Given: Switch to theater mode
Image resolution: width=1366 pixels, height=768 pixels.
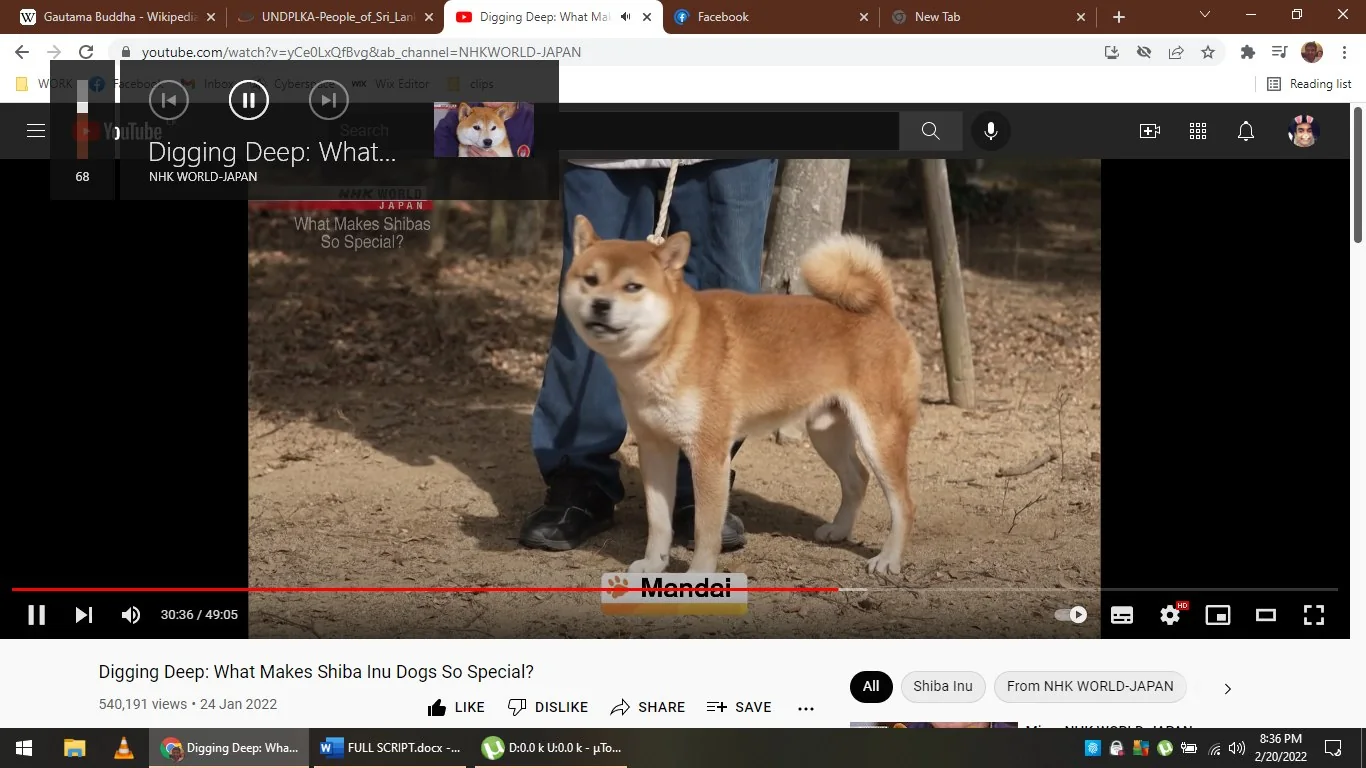Looking at the screenshot, I should [x=1266, y=615].
